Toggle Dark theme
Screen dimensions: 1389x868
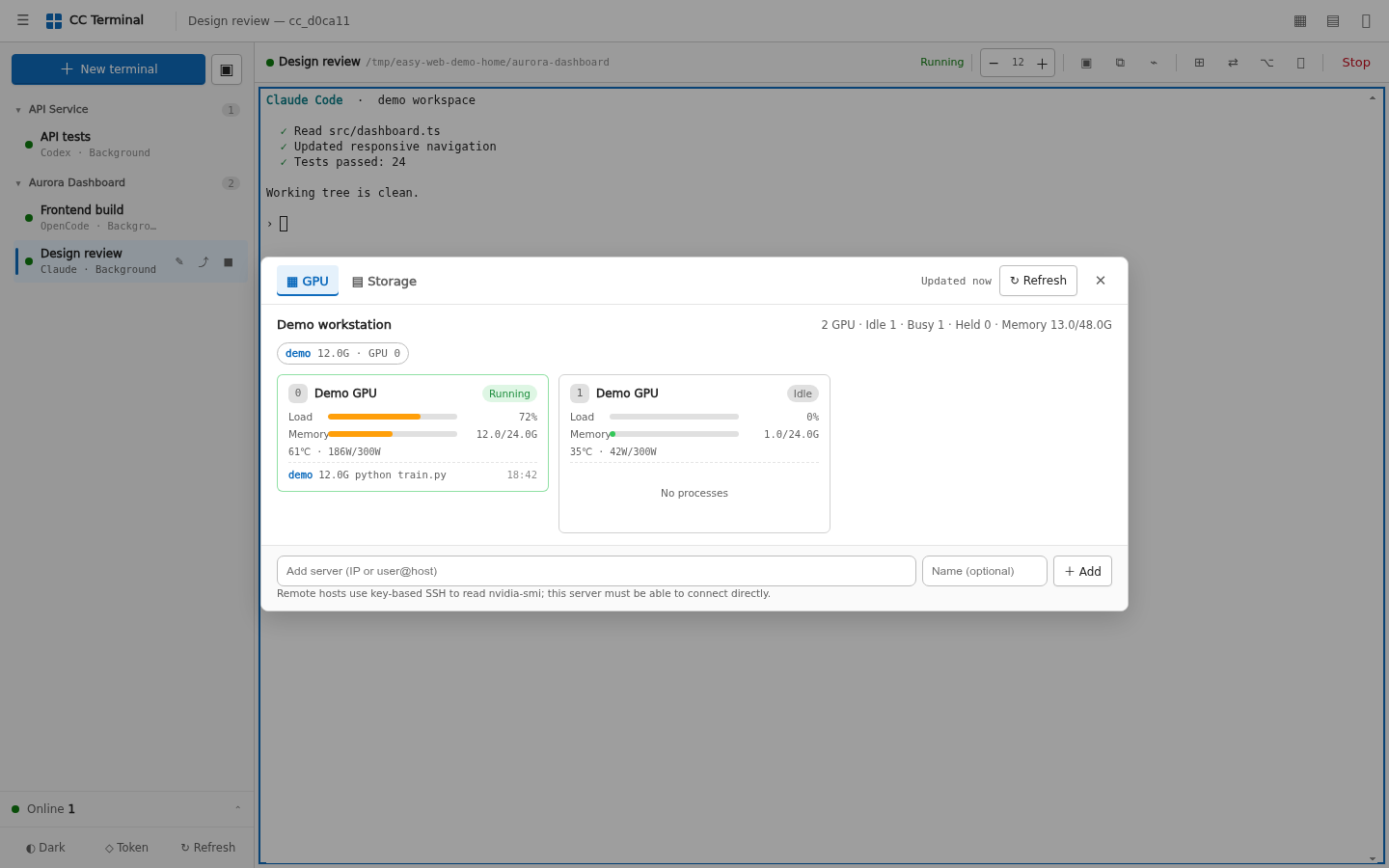point(45,848)
